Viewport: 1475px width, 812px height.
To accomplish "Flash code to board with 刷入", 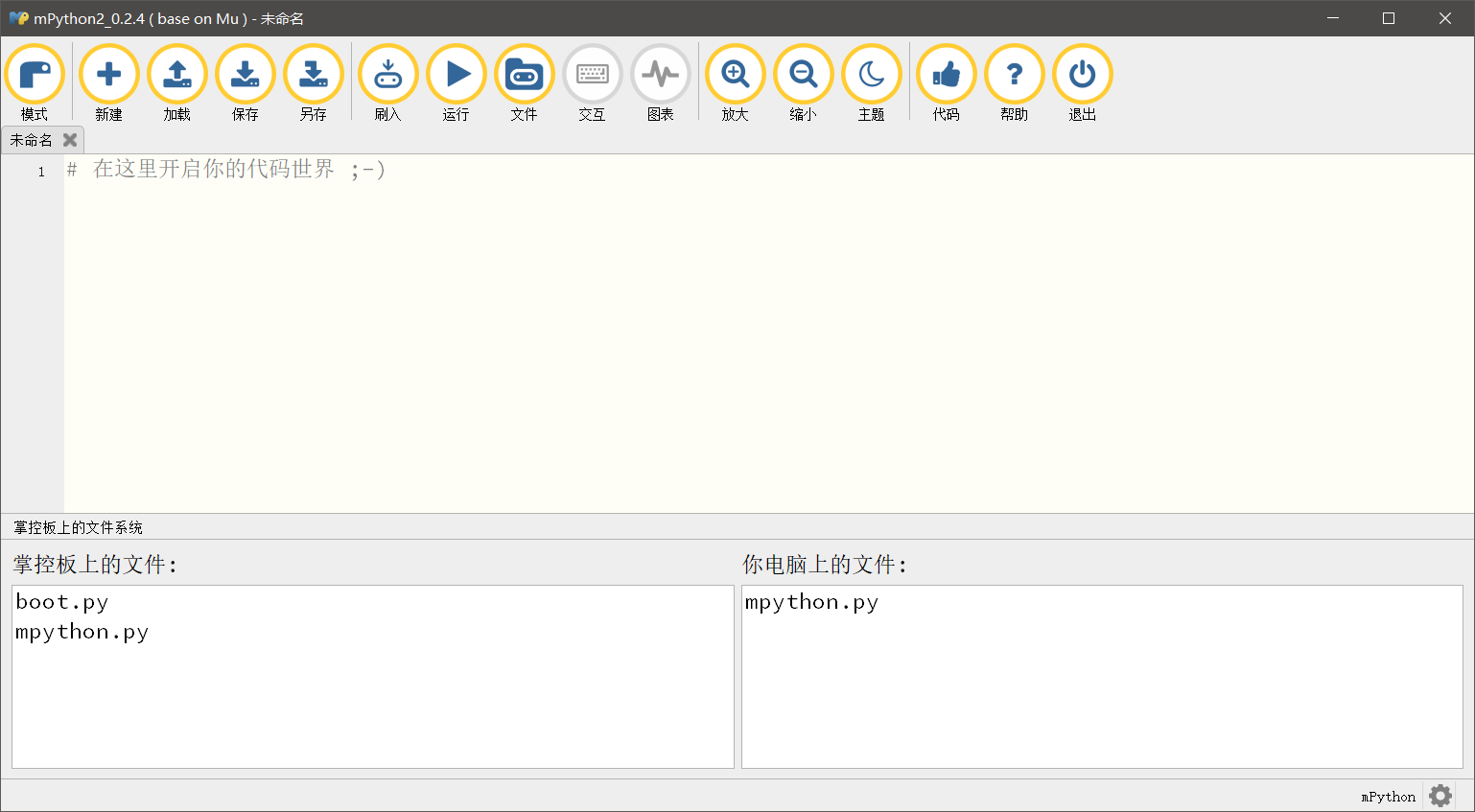I will [388, 82].
